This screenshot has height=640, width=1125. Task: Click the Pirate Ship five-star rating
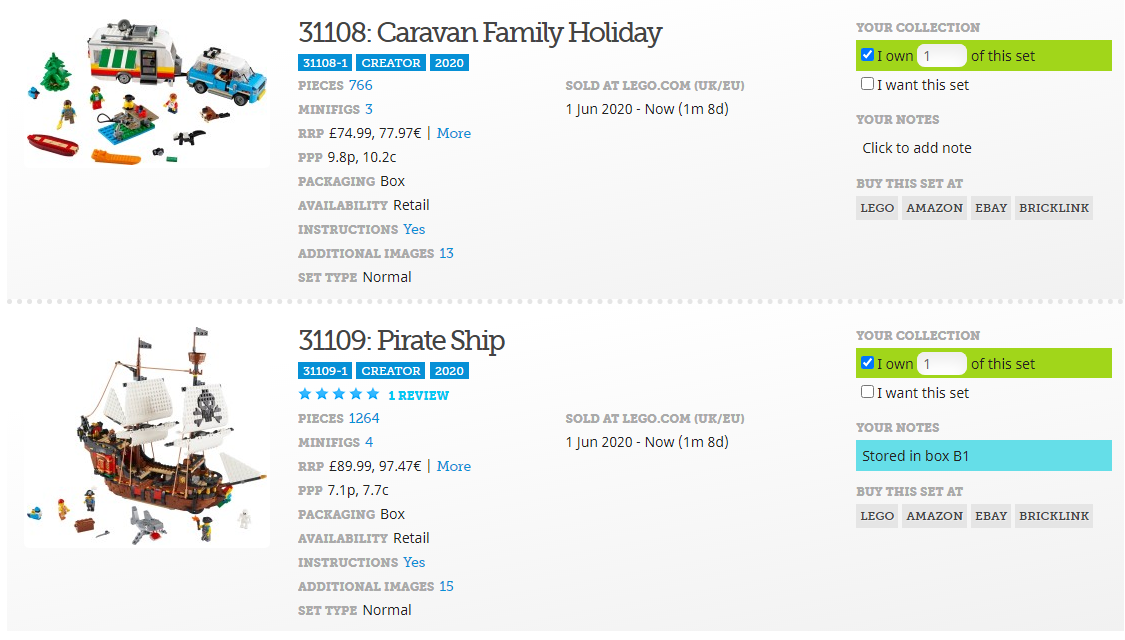(339, 394)
